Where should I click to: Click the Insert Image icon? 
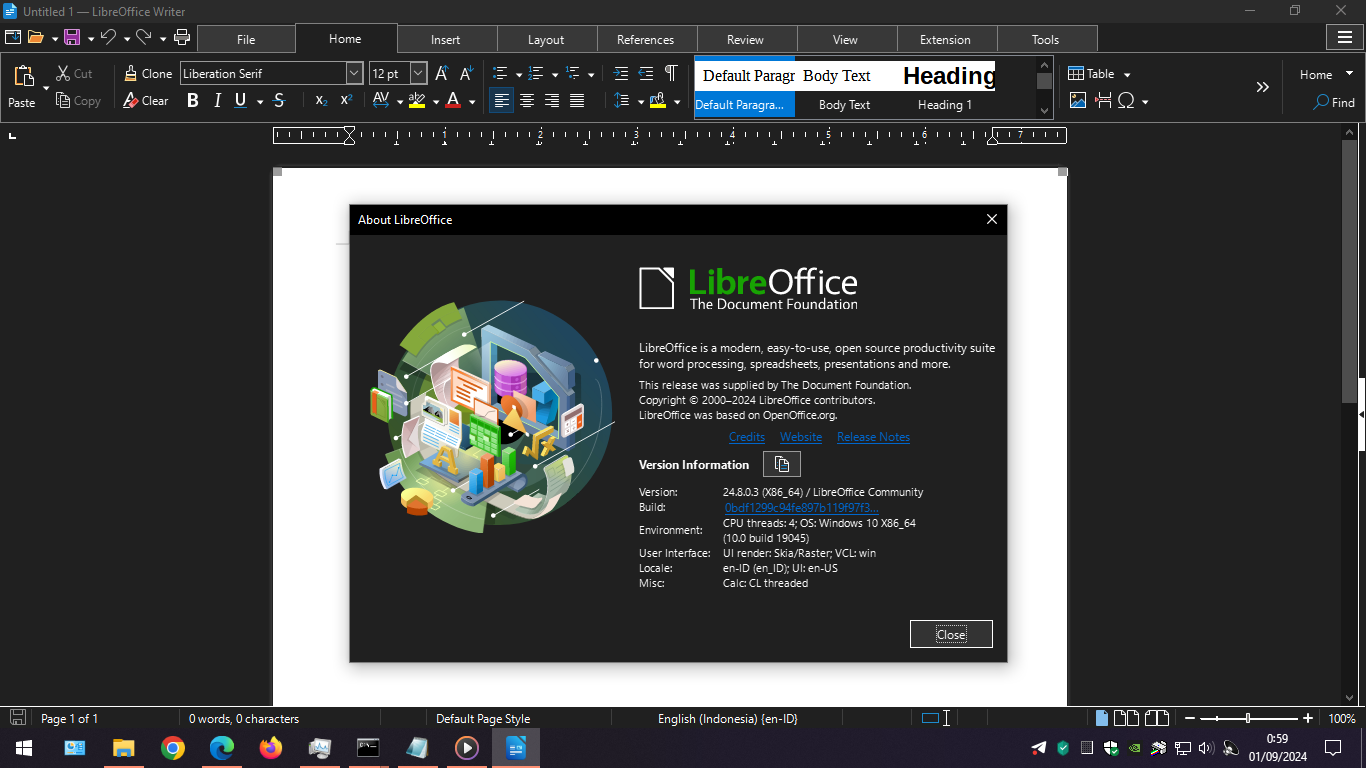tap(1077, 100)
